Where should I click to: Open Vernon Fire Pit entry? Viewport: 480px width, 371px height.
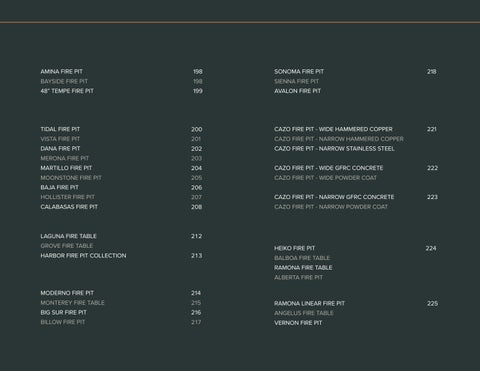tap(298, 323)
